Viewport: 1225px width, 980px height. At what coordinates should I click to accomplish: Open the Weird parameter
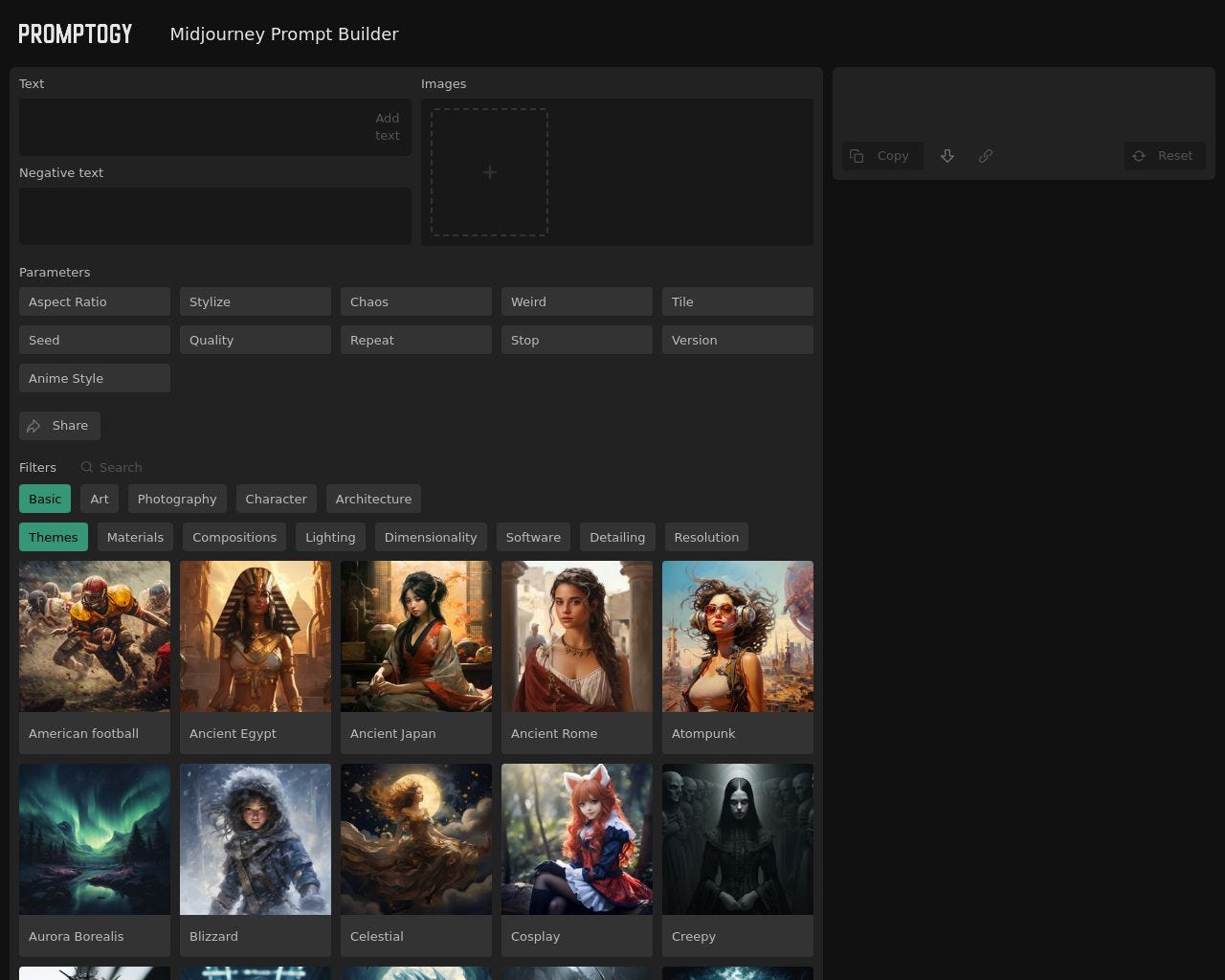(577, 301)
